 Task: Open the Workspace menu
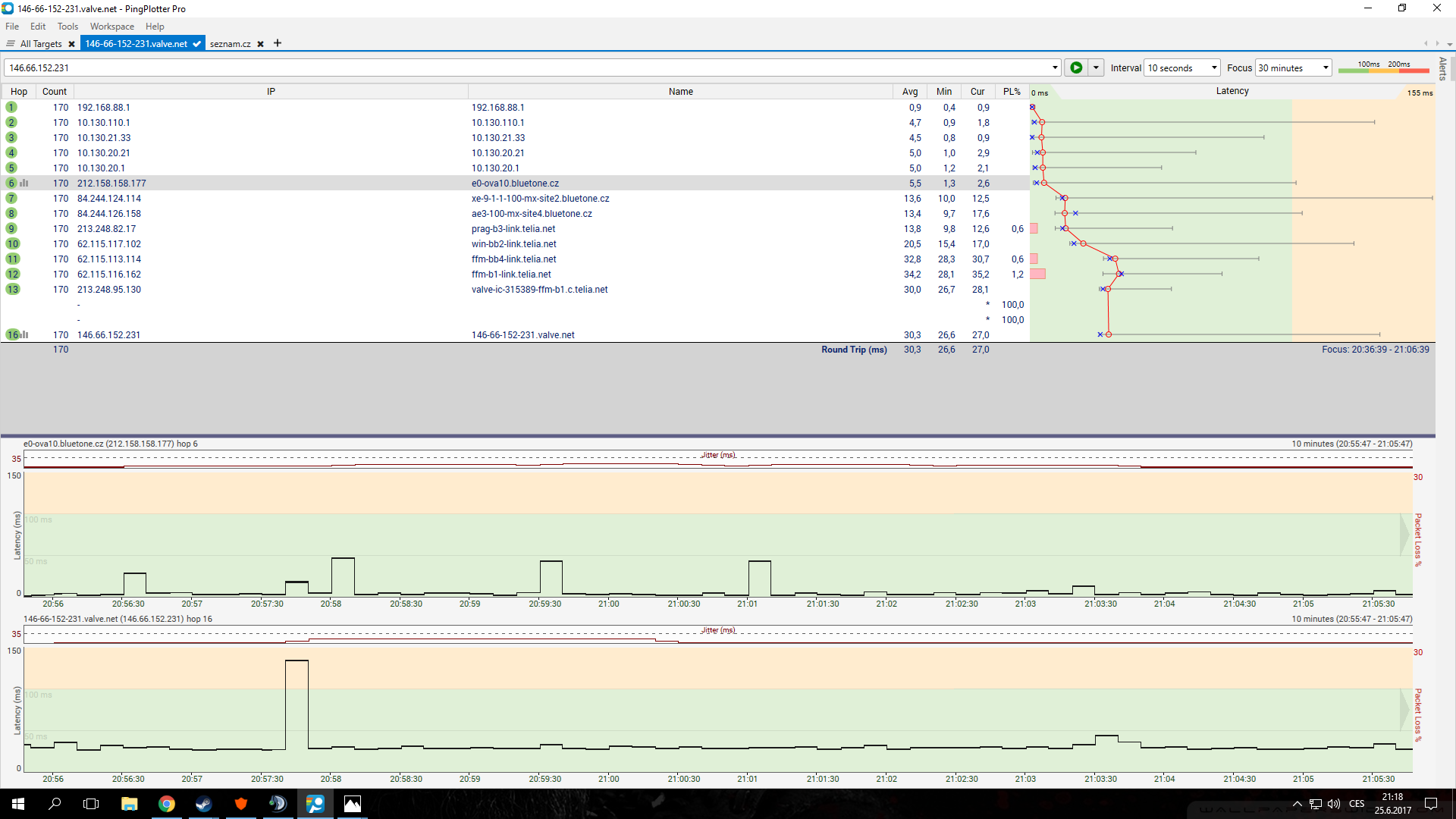coord(111,26)
